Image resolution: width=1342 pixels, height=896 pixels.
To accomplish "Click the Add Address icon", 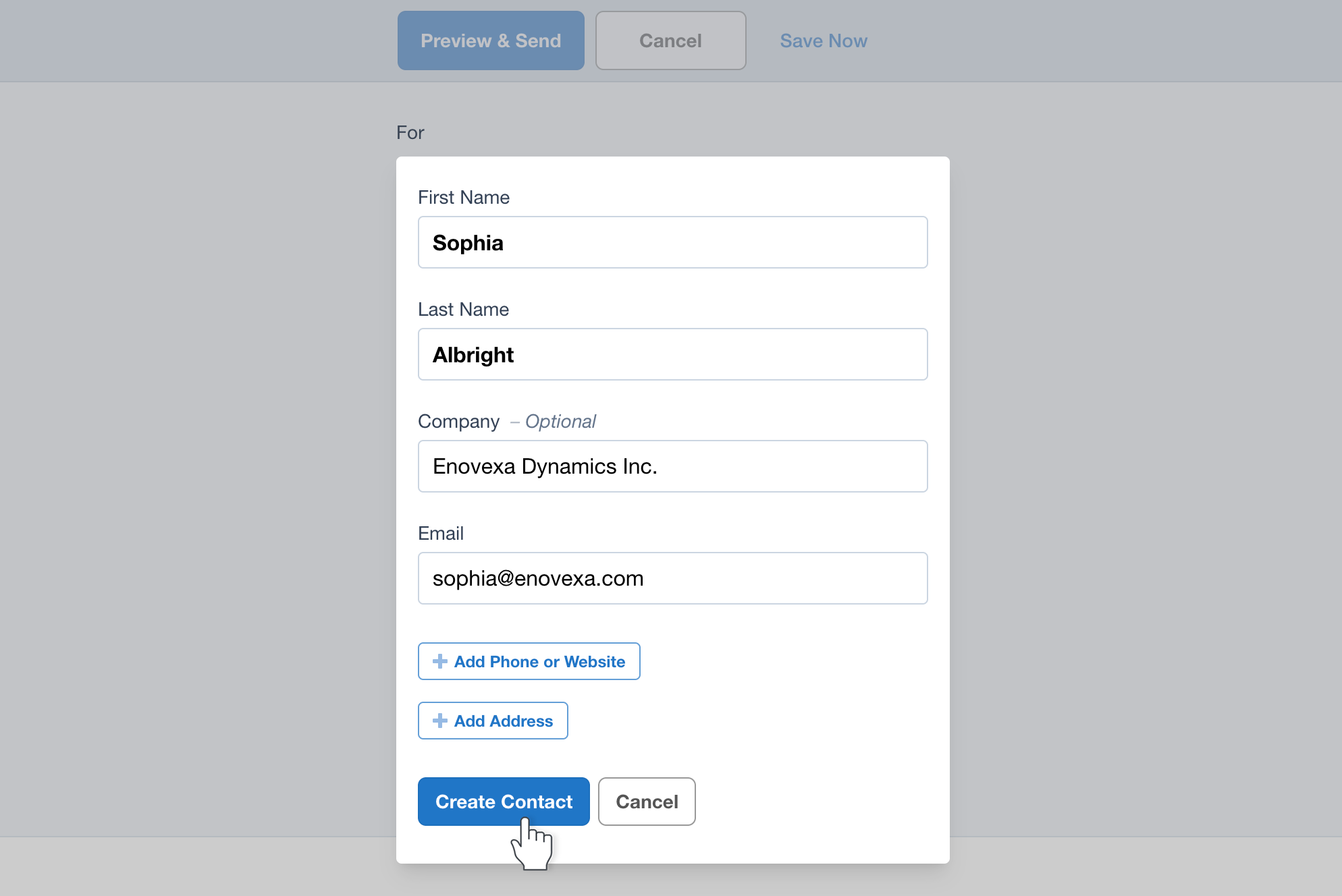I will click(x=439, y=720).
